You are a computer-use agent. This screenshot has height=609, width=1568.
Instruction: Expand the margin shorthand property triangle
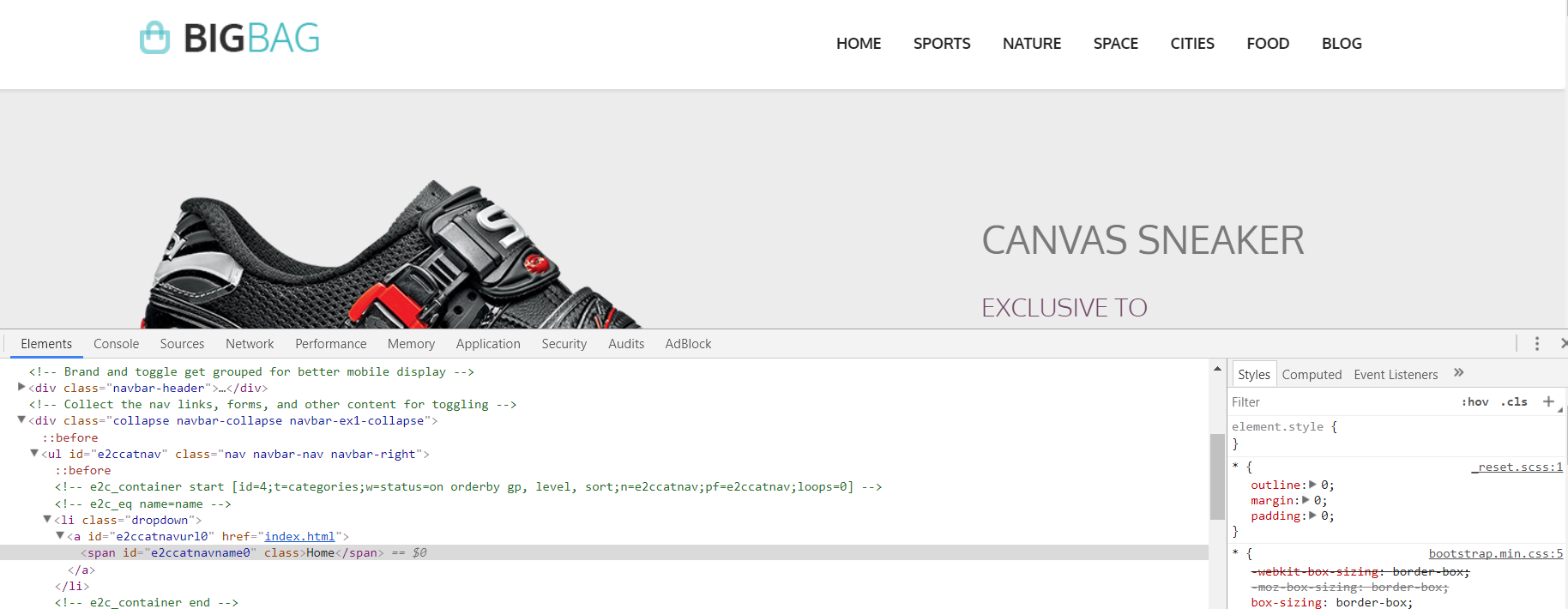coord(1306,500)
